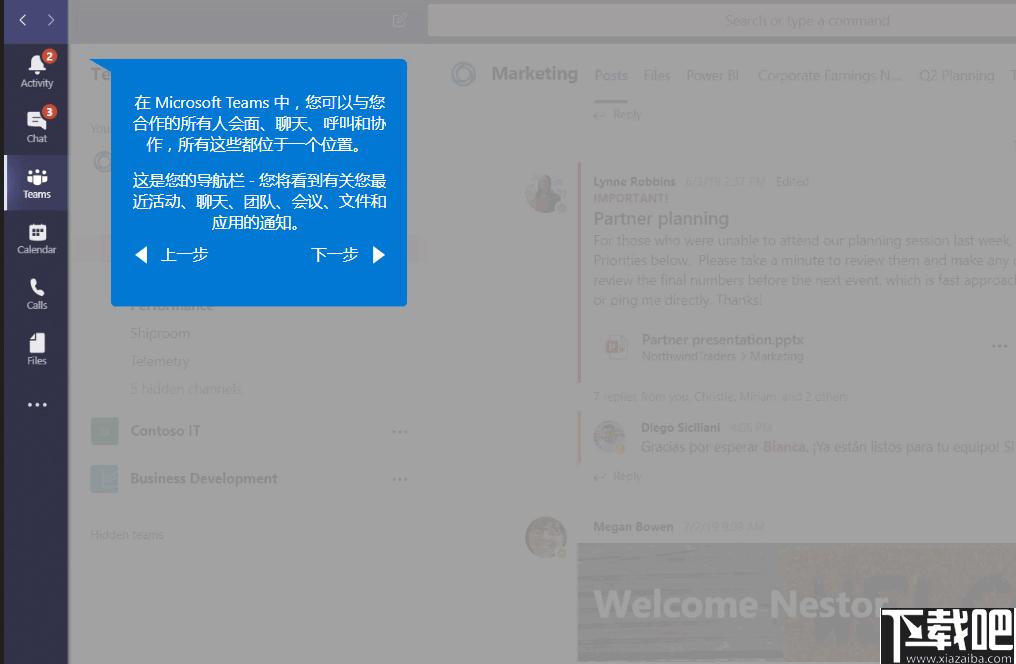Open the Q2 Planning tab
The image size is (1016, 664).
pos(956,76)
